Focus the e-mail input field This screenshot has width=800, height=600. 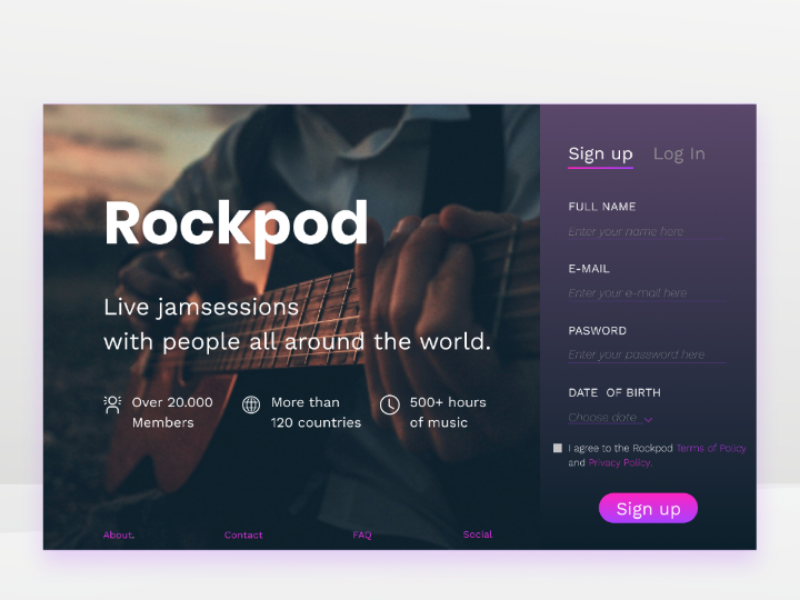(x=646, y=293)
